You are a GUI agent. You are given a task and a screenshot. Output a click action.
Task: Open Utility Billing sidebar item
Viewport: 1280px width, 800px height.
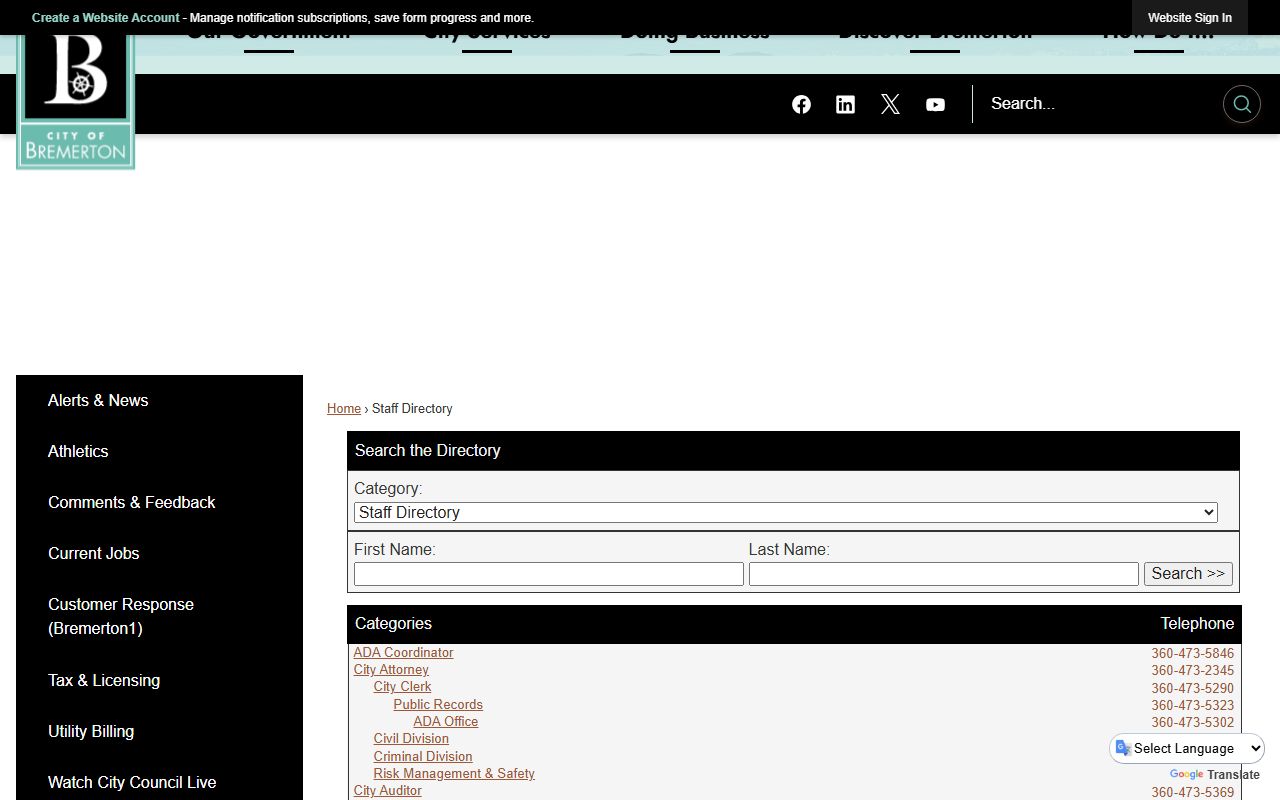point(91,731)
